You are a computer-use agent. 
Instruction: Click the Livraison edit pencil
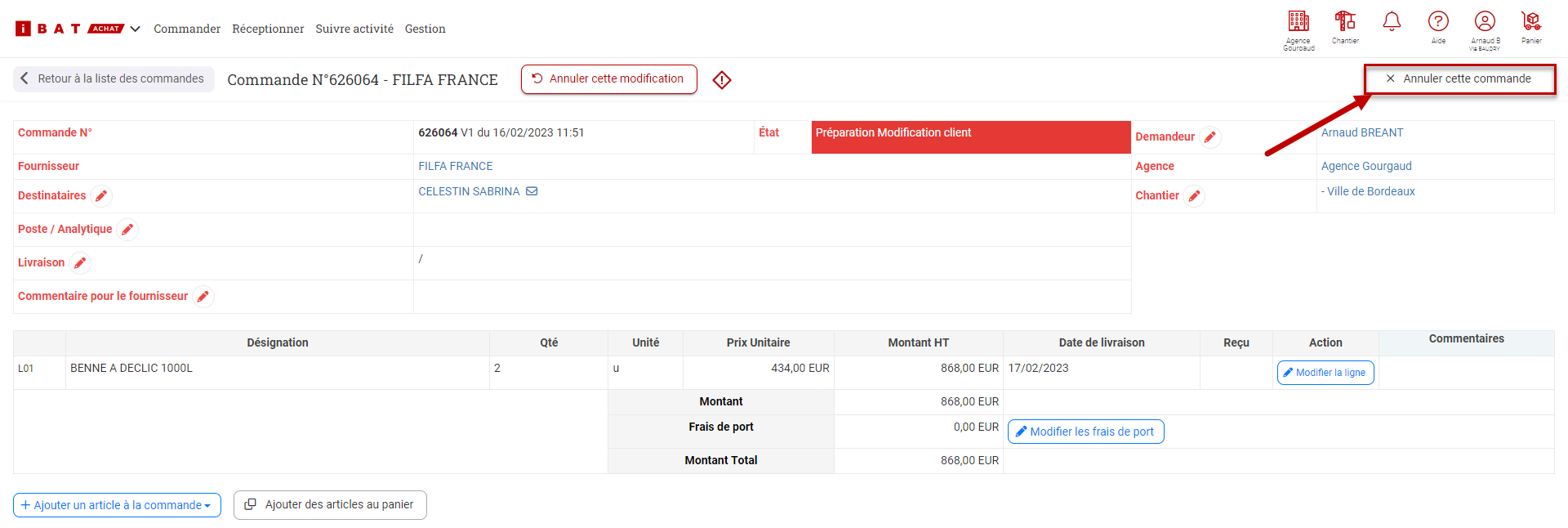(x=80, y=263)
